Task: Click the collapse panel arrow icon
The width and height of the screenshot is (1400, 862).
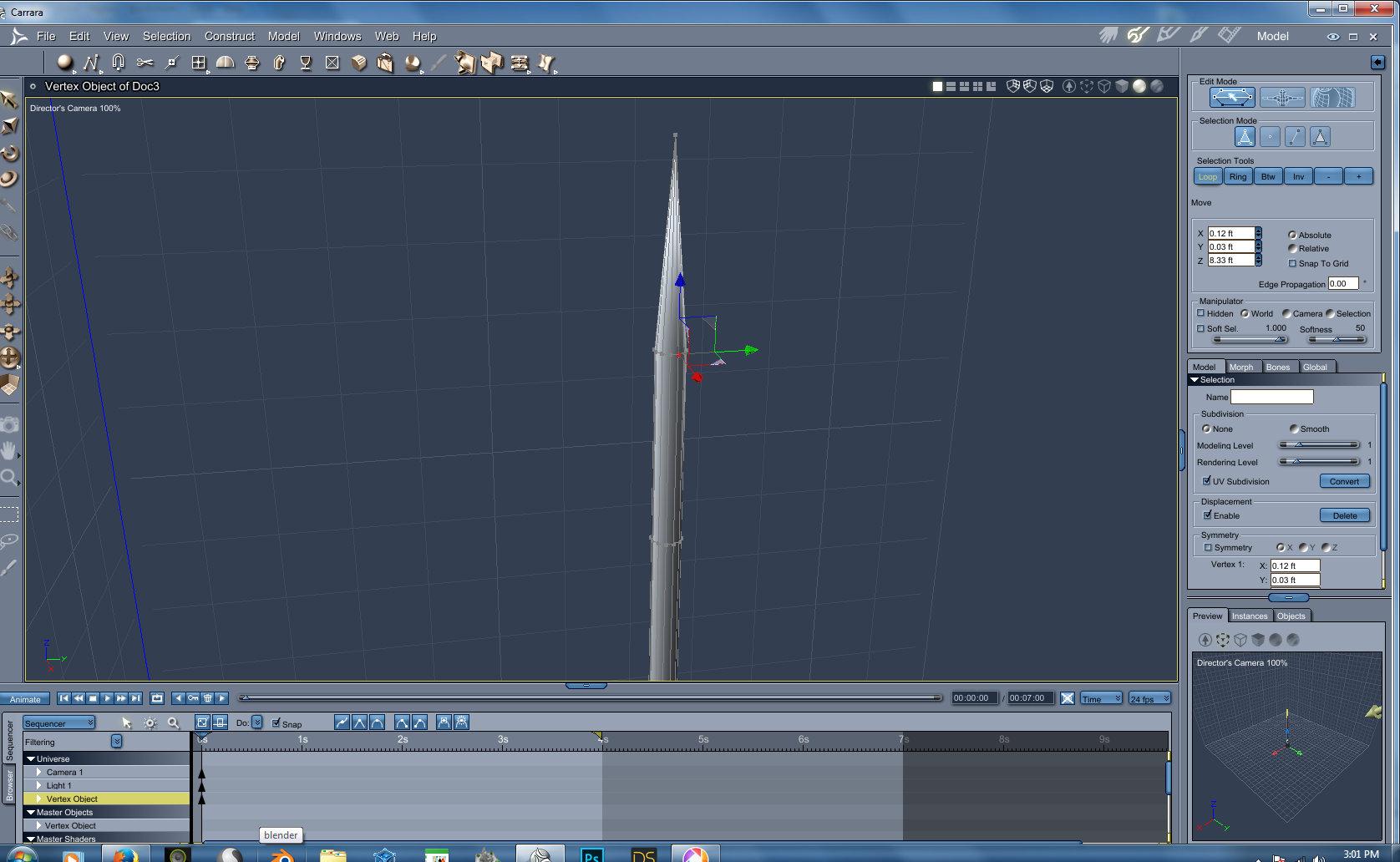Action: [x=1377, y=63]
